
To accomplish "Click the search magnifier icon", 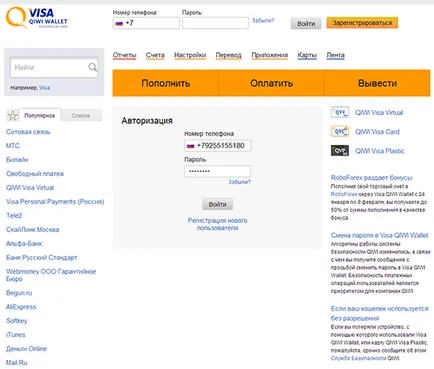I will click(93, 67).
